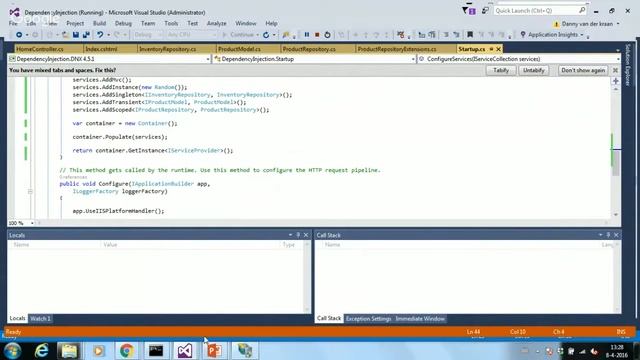
Task: Click the Restart debugging icon
Action: pyautogui.click(x=327, y=35)
